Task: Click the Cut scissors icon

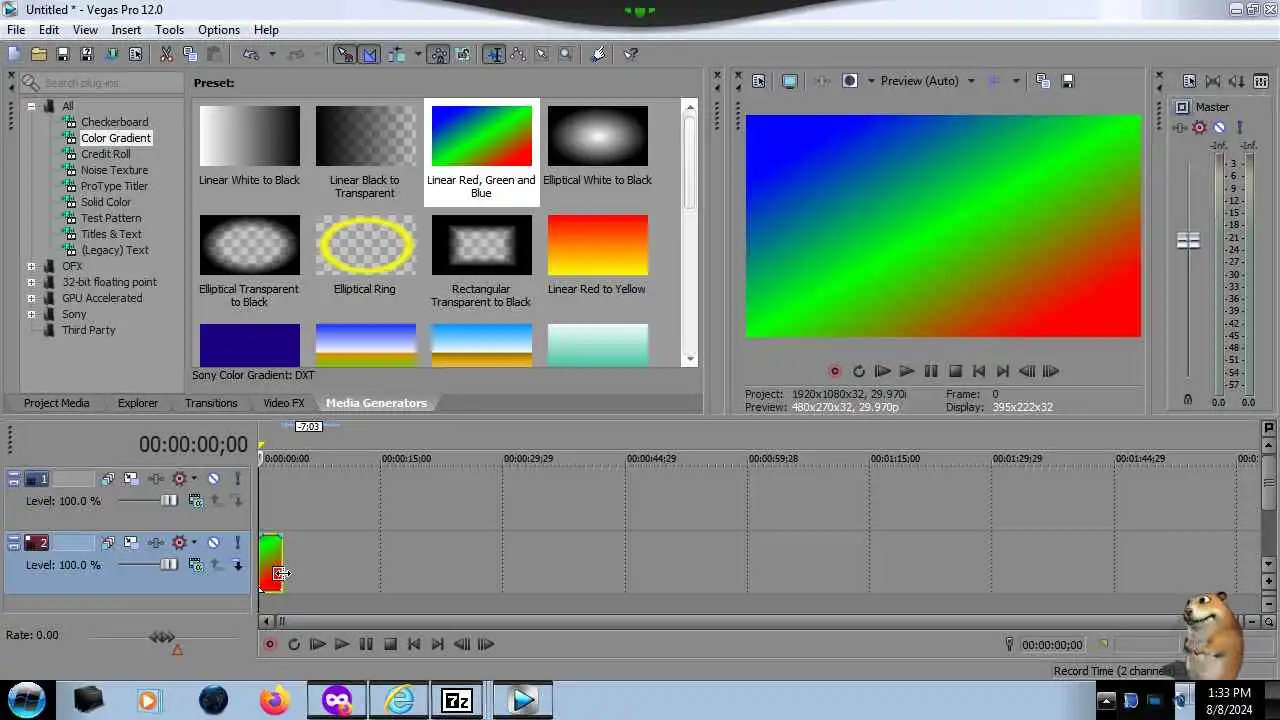Action: 166,54
